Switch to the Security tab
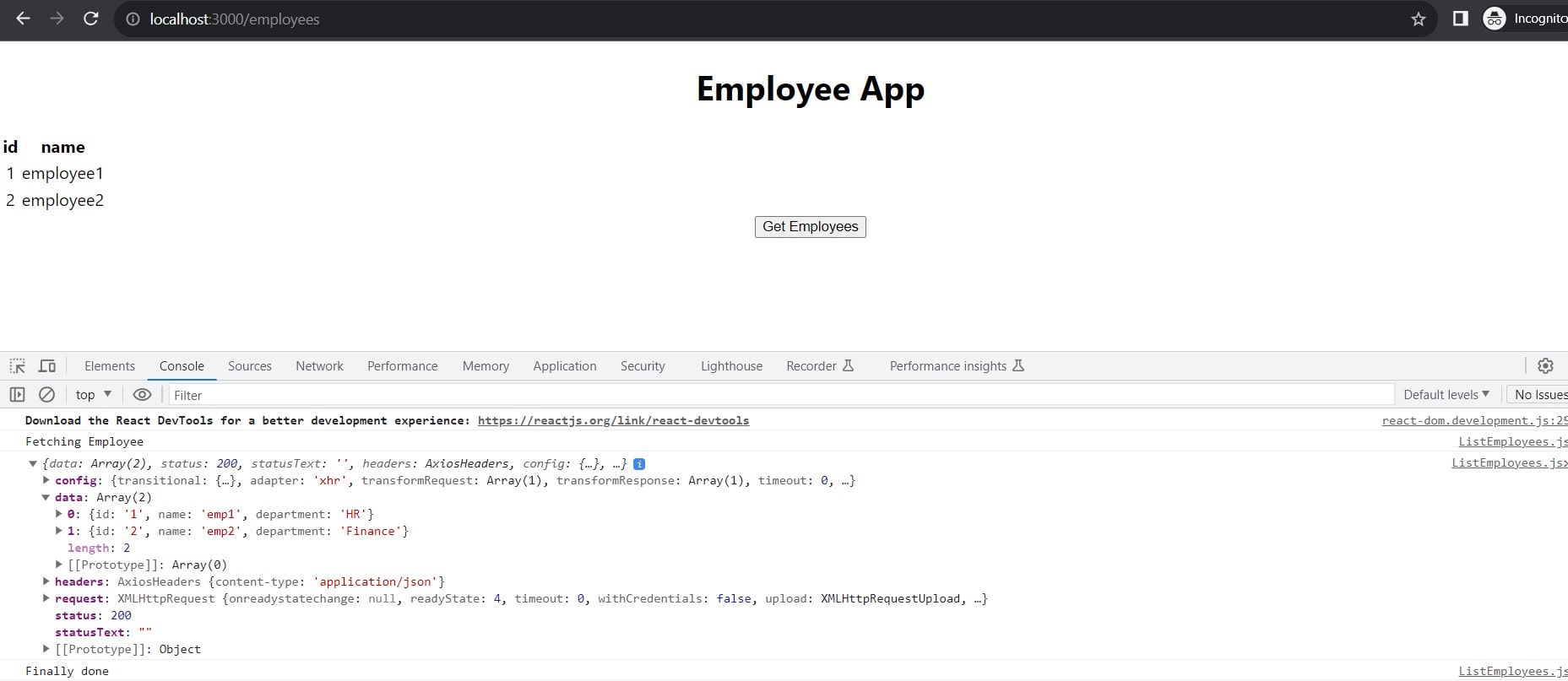 (643, 365)
